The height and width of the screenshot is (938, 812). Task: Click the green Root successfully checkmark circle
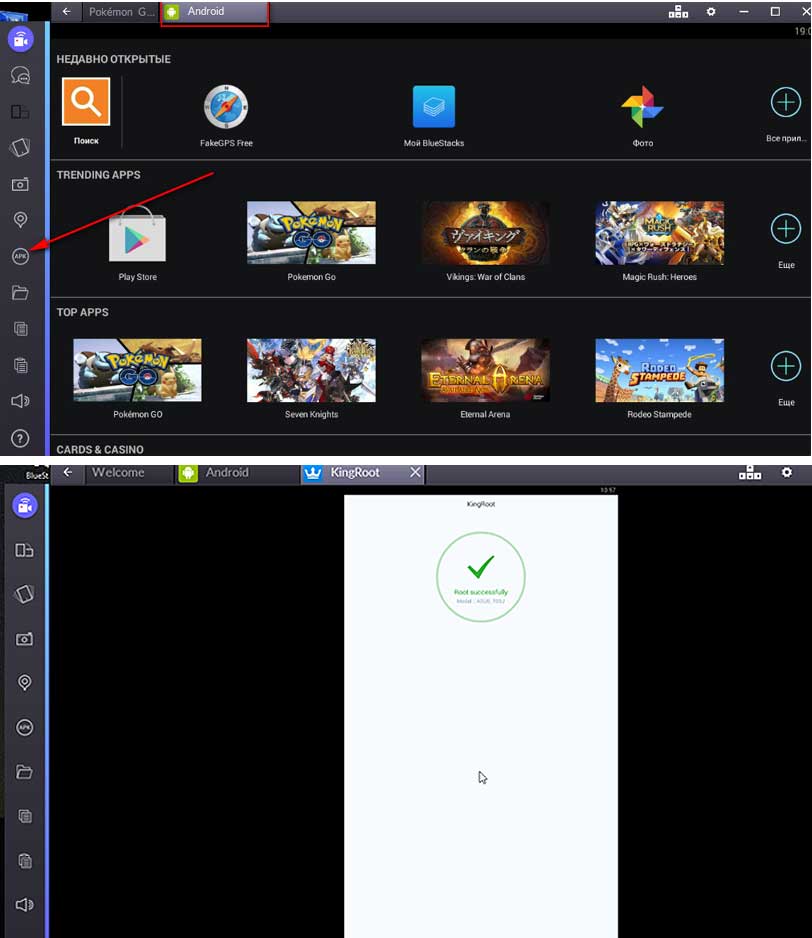point(480,577)
